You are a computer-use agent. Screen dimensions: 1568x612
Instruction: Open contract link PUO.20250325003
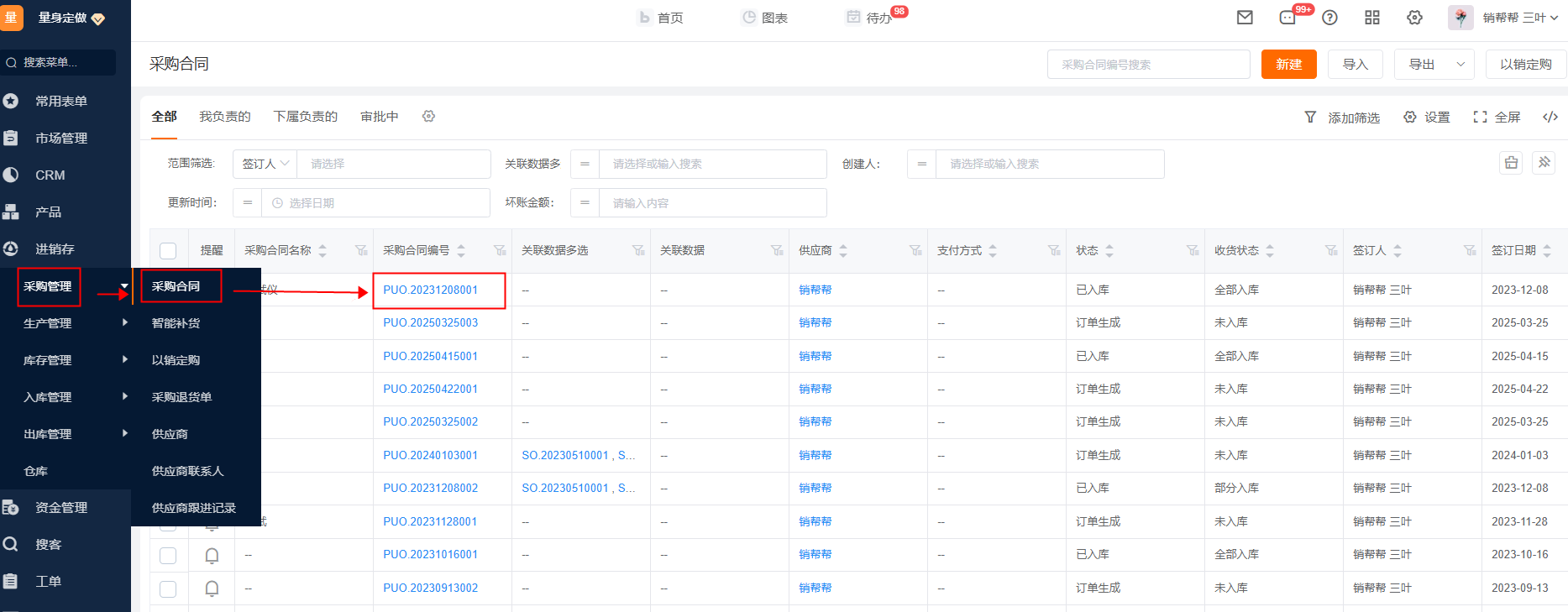pos(430,322)
